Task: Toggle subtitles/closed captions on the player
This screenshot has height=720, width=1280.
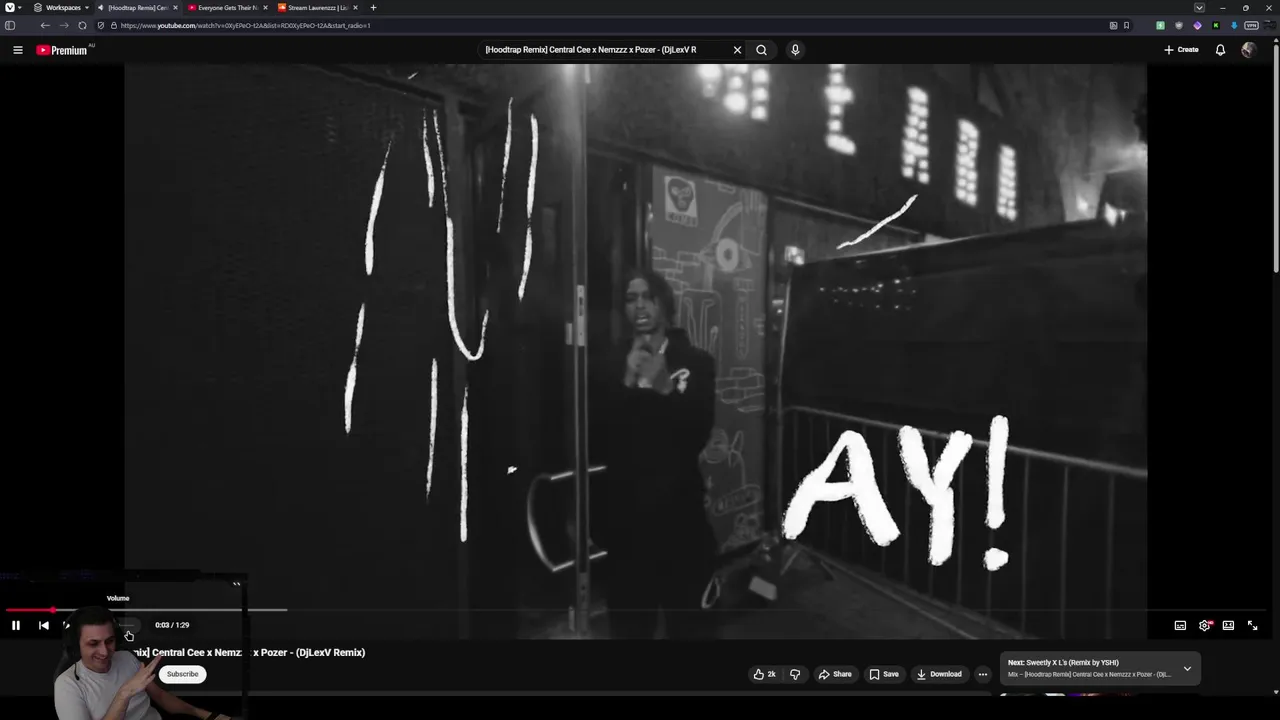Action: [x=1180, y=625]
